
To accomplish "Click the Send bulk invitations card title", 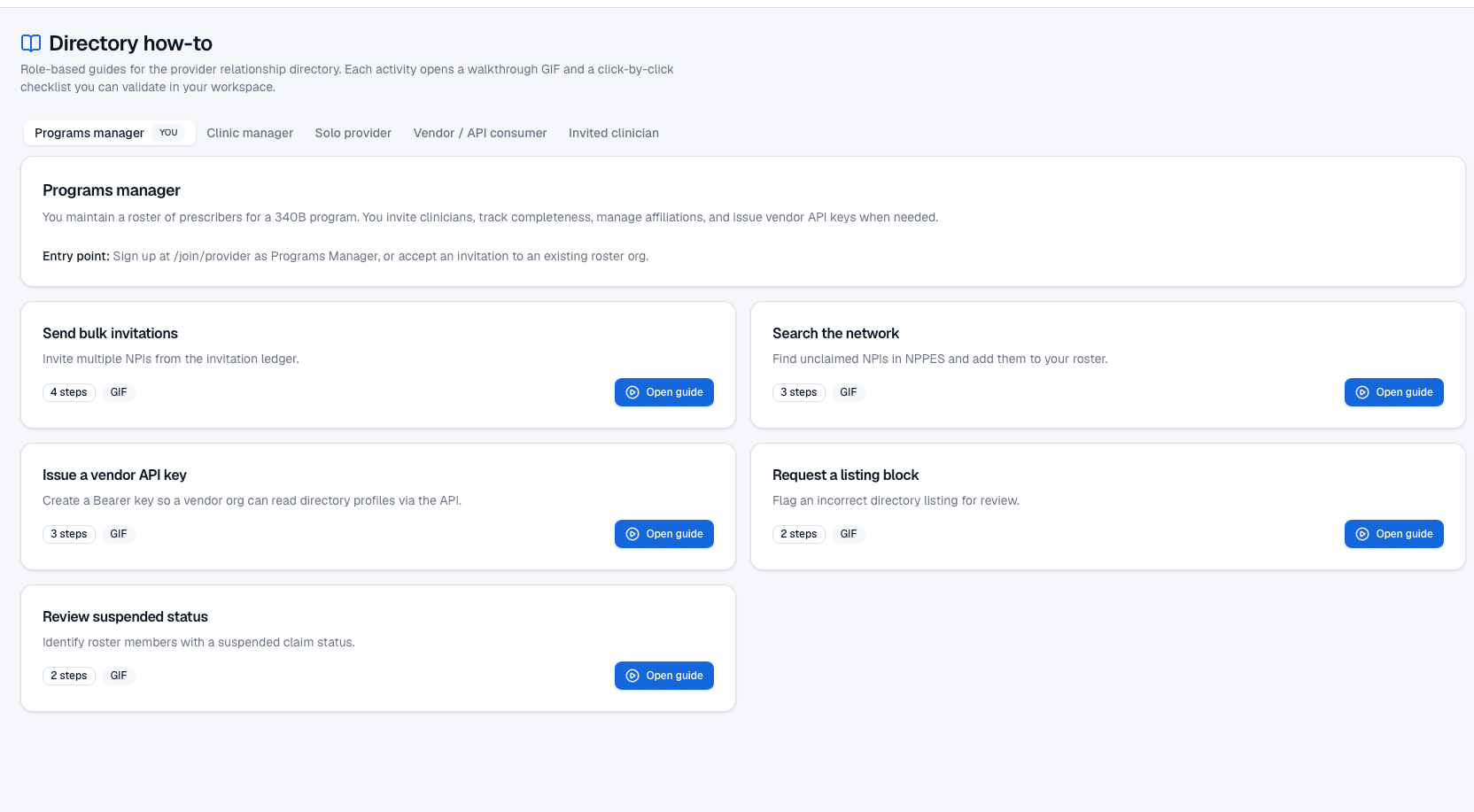I will (110, 333).
